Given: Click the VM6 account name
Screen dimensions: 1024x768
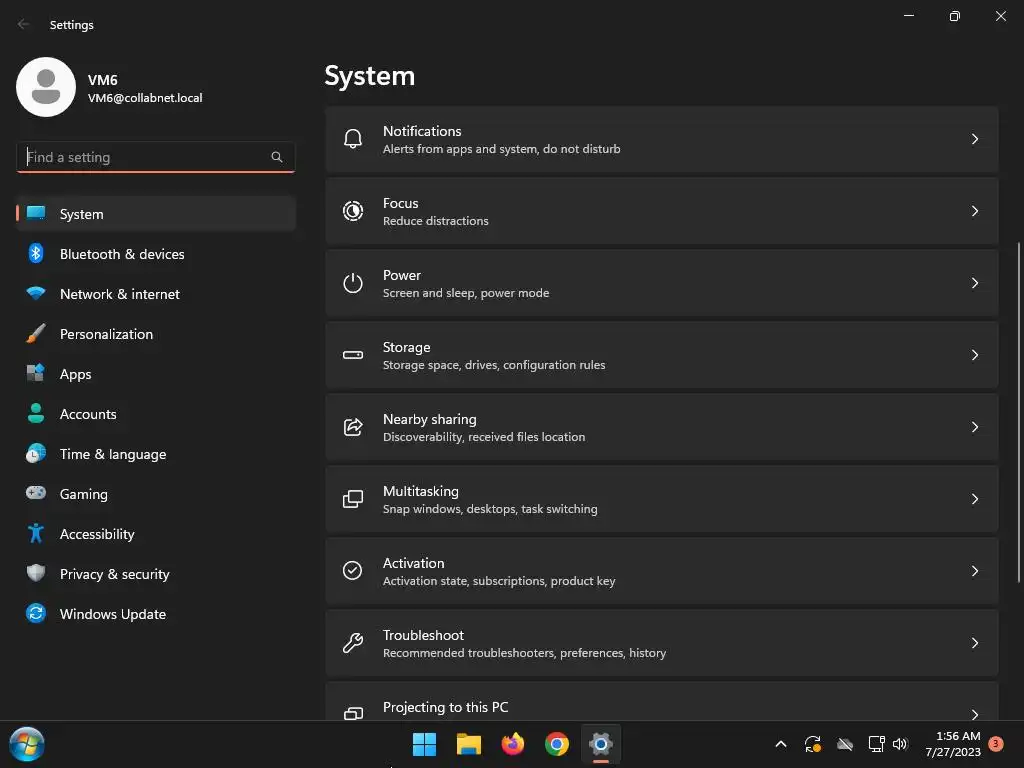Looking at the screenshot, I should click(x=103, y=80).
